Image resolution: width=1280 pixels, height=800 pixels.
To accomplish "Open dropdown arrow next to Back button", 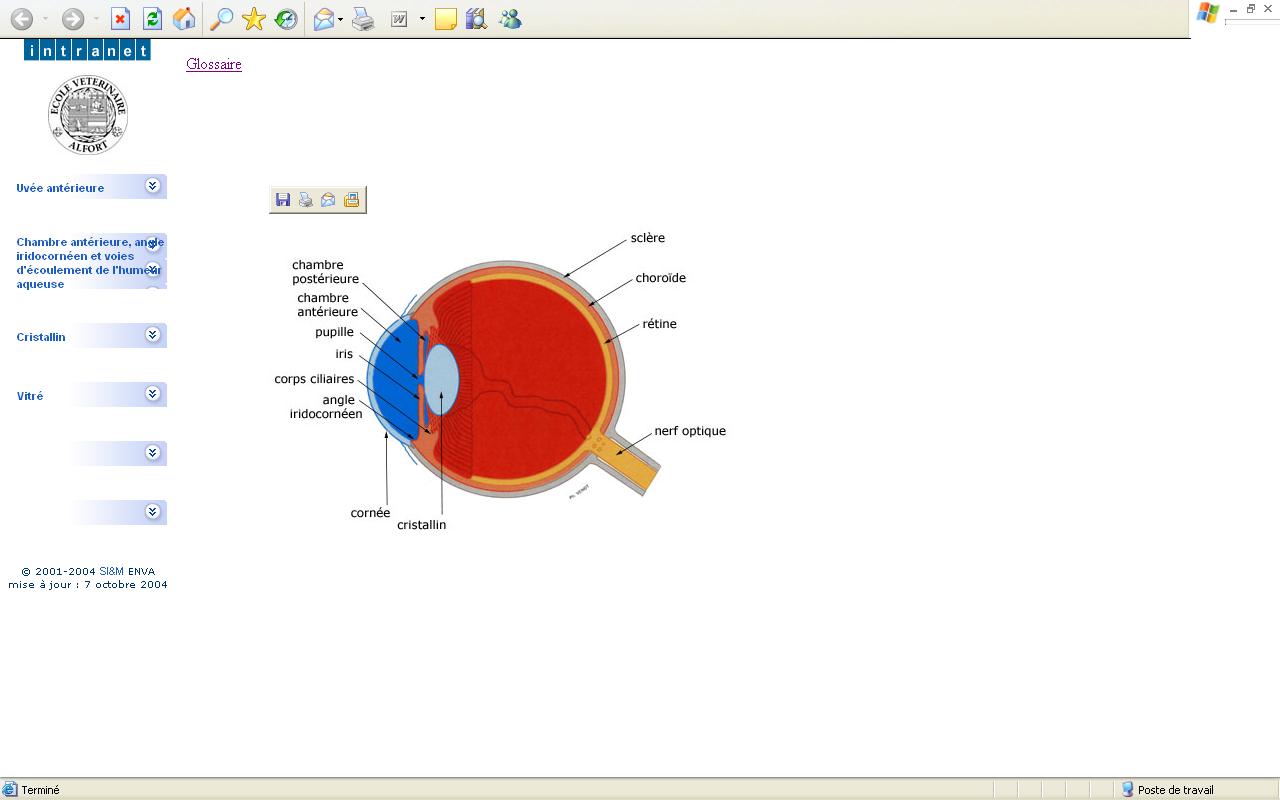I will 45,19.
